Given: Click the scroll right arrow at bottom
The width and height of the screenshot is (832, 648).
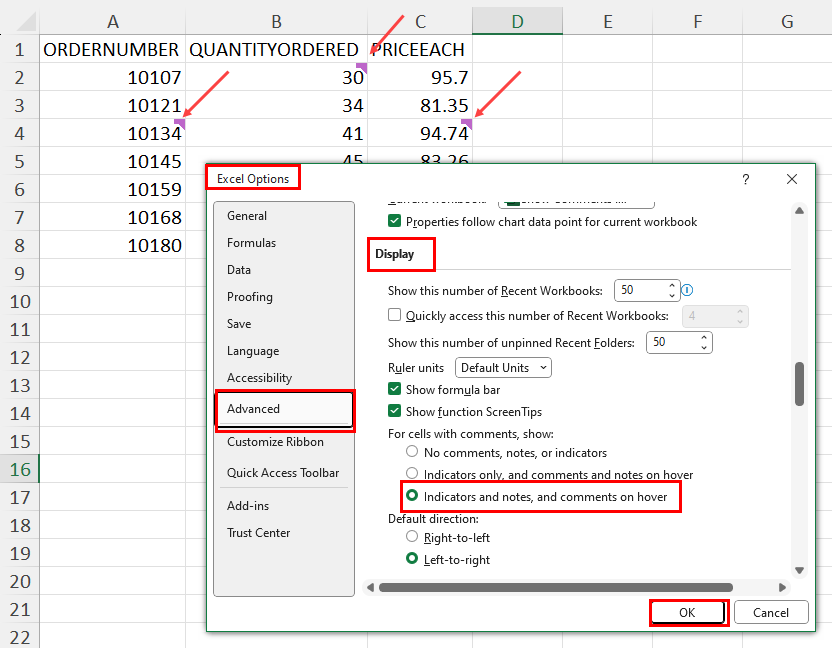Looking at the screenshot, I should pos(782,587).
